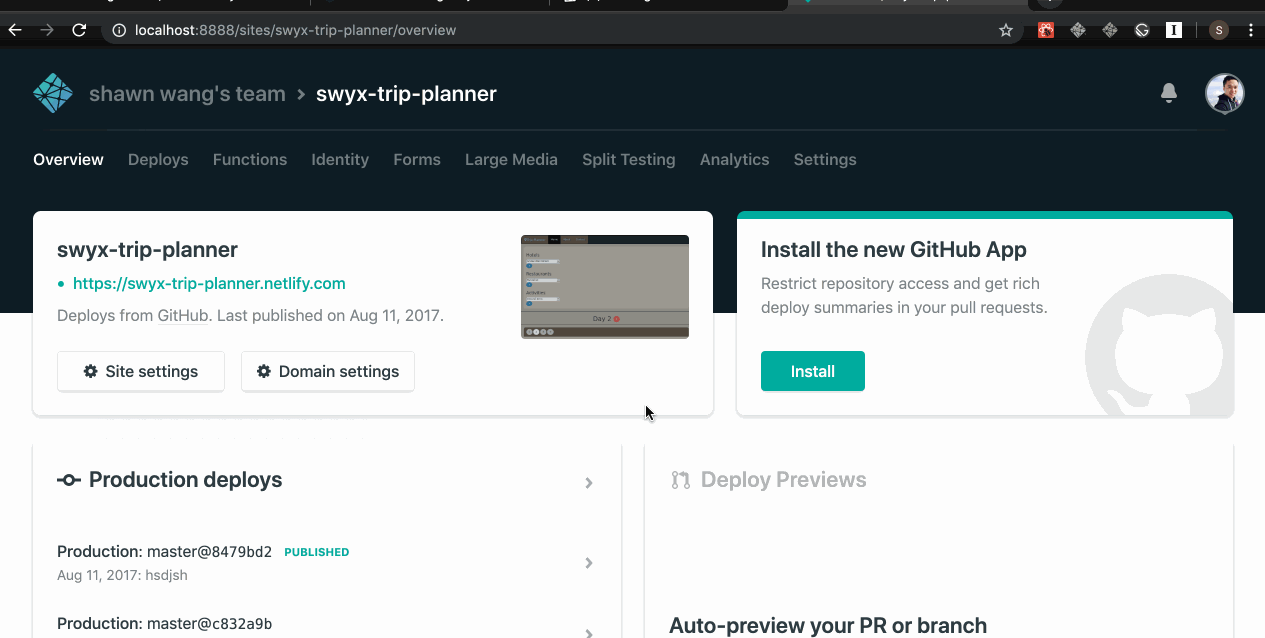Click the Domain settings button
The width and height of the screenshot is (1265, 638).
pyautogui.click(x=328, y=371)
